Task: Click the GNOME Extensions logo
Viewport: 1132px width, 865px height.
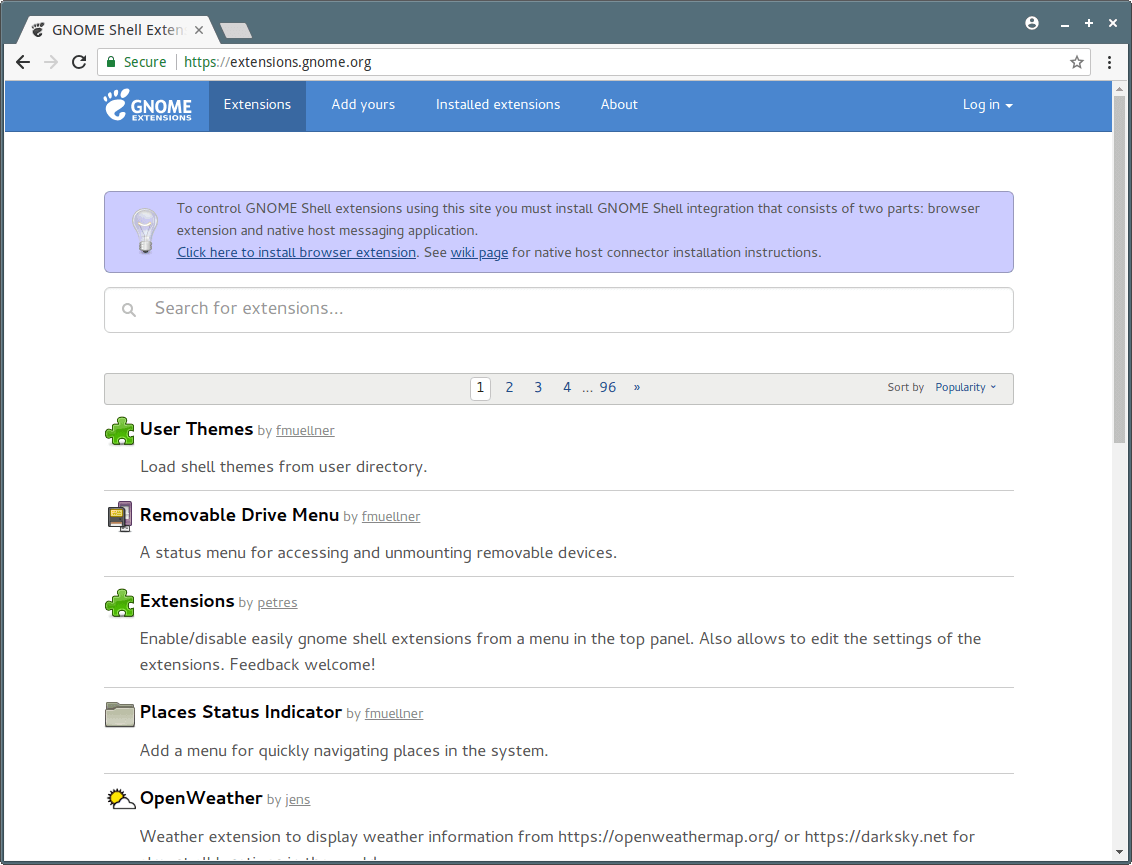Action: (x=147, y=105)
